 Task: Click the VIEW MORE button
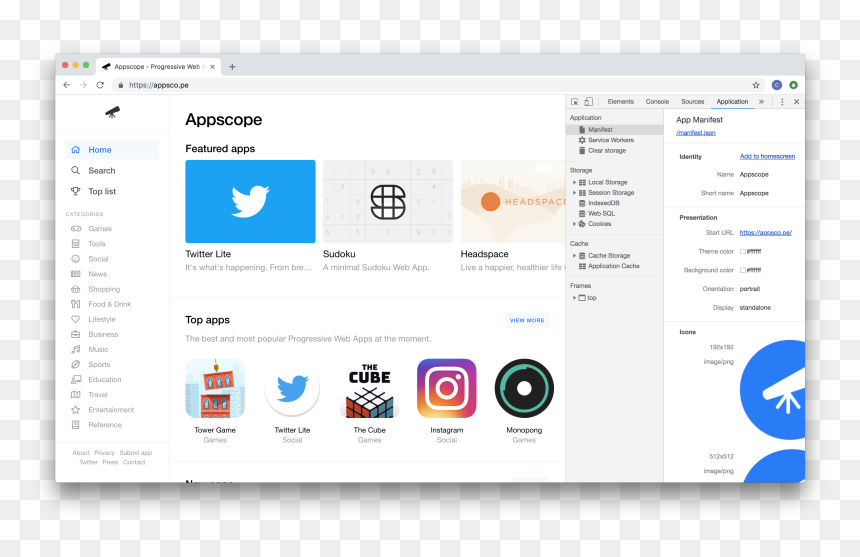pos(527,321)
